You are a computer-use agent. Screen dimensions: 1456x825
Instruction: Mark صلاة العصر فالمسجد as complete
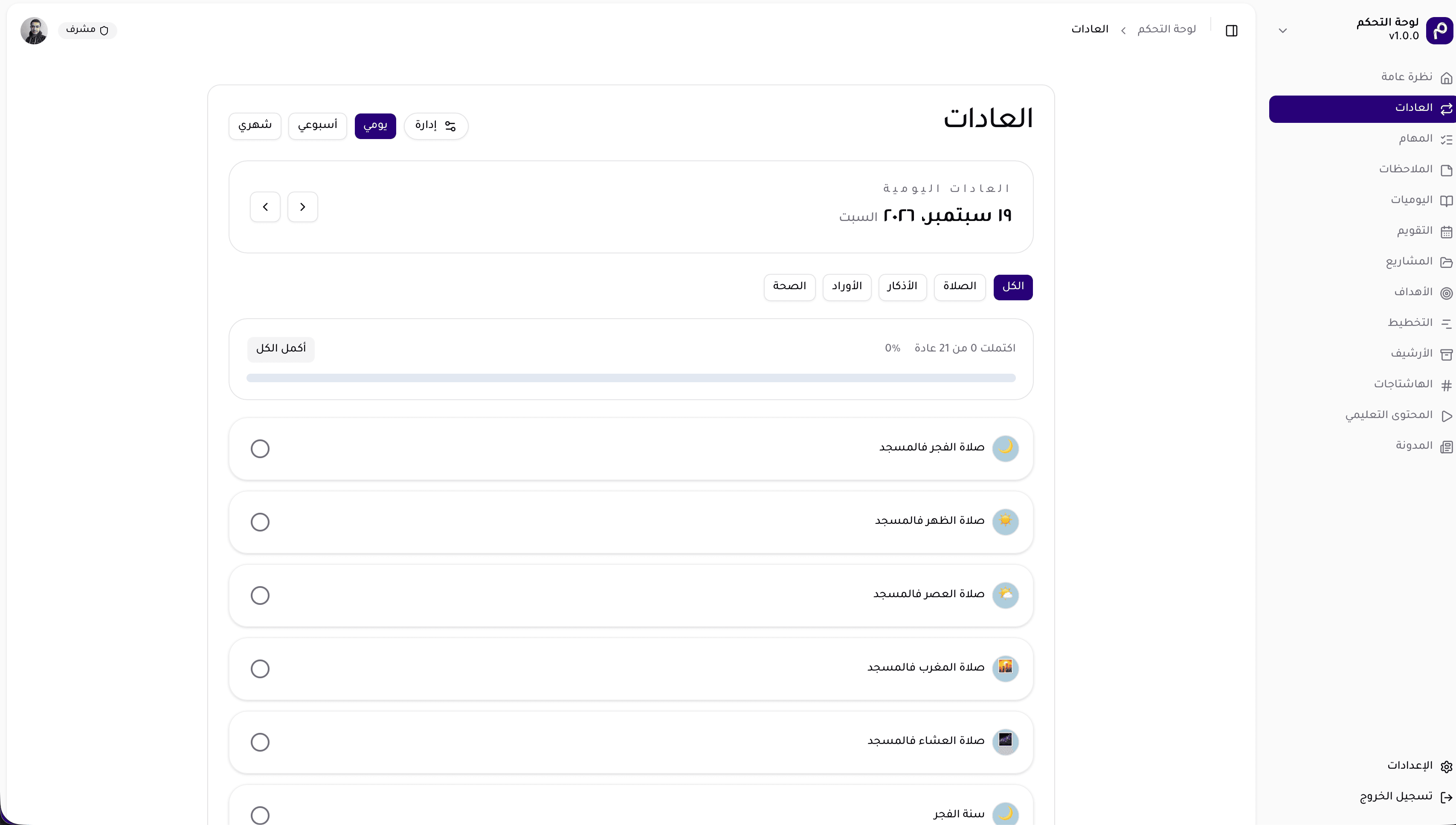[260, 596]
